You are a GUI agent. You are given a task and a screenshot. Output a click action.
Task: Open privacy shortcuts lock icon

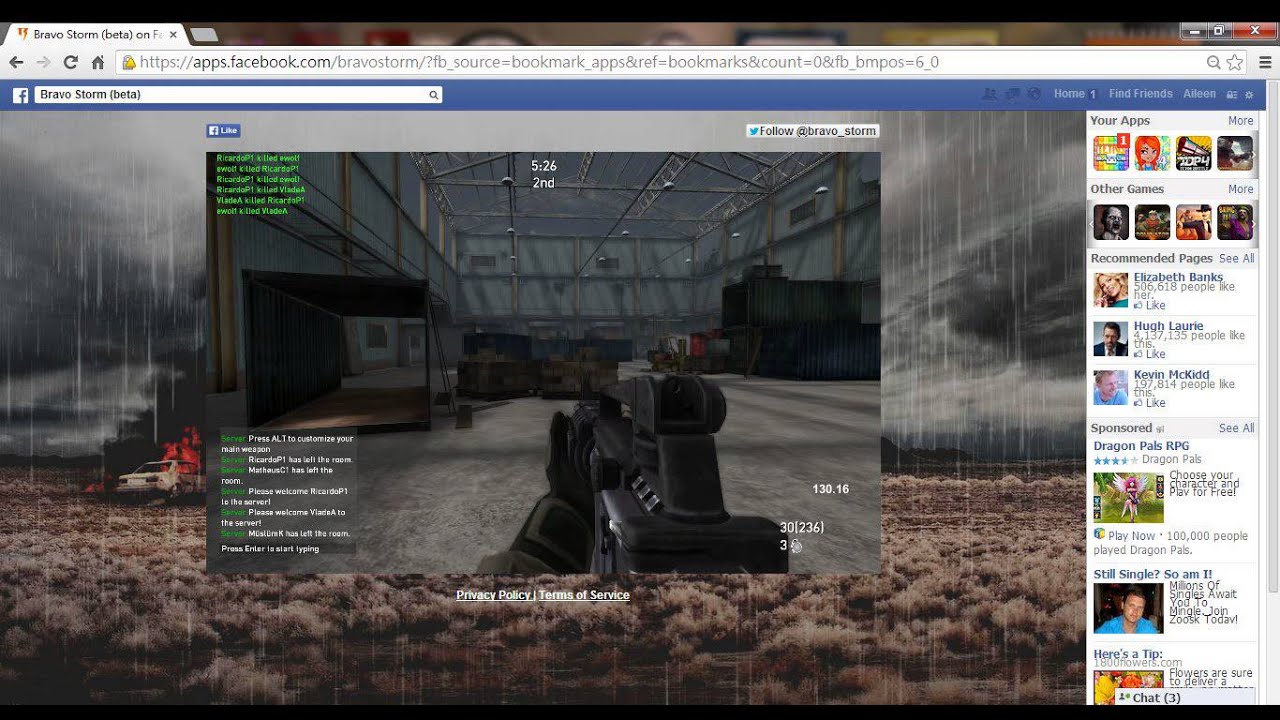coord(1232,95)
